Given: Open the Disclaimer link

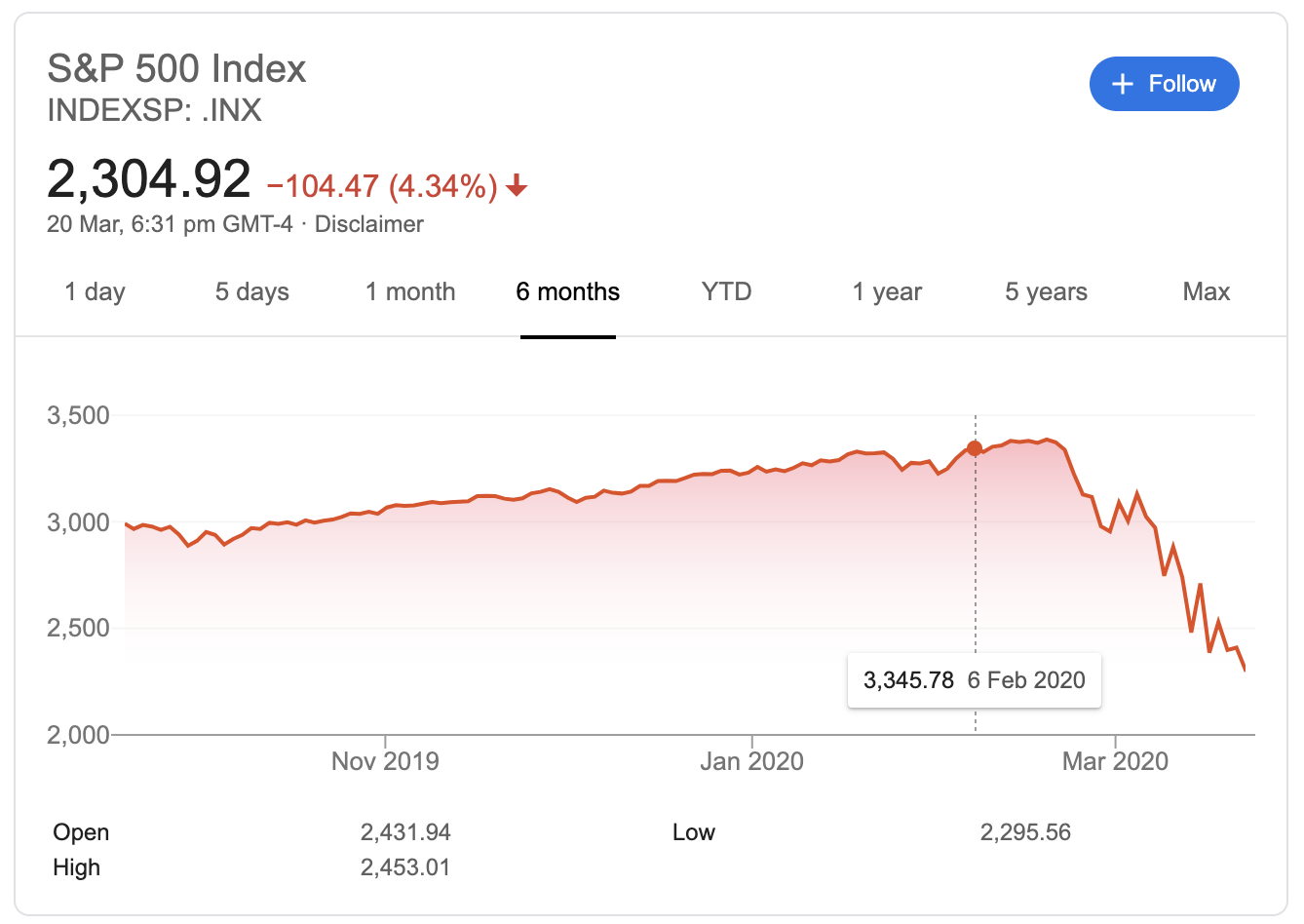Looking at the screenshot, I should [368, 224].
